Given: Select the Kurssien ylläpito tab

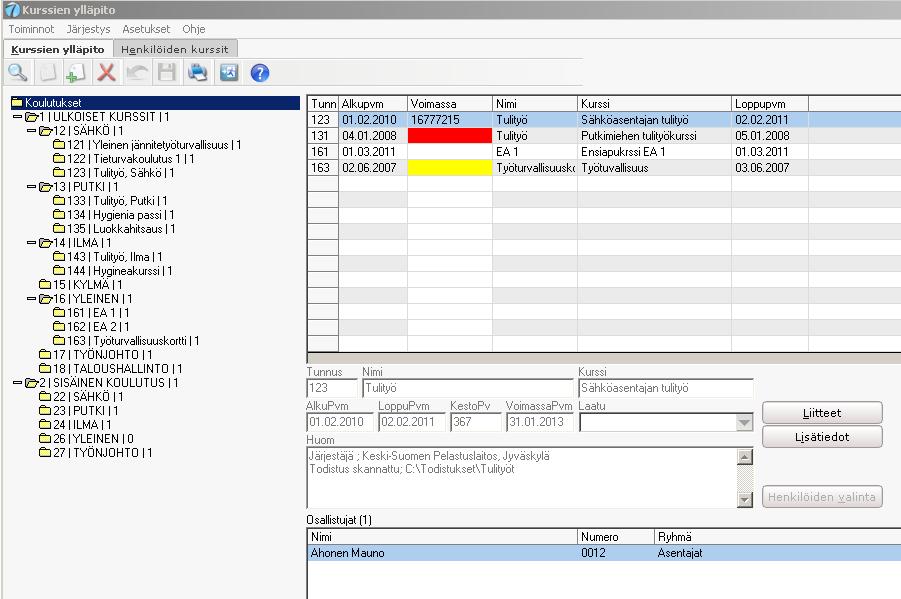Looking at the screenshot, I should 57,49.
